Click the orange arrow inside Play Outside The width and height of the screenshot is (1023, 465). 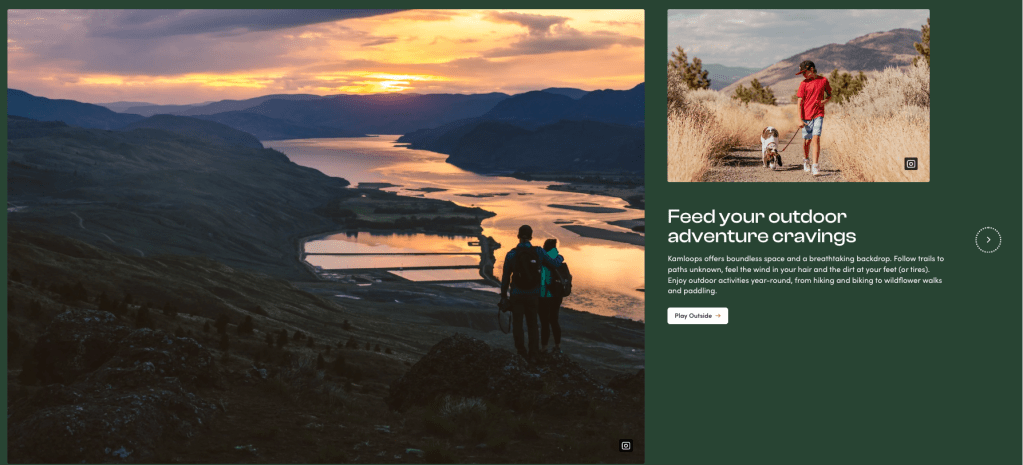click(718, 316)
